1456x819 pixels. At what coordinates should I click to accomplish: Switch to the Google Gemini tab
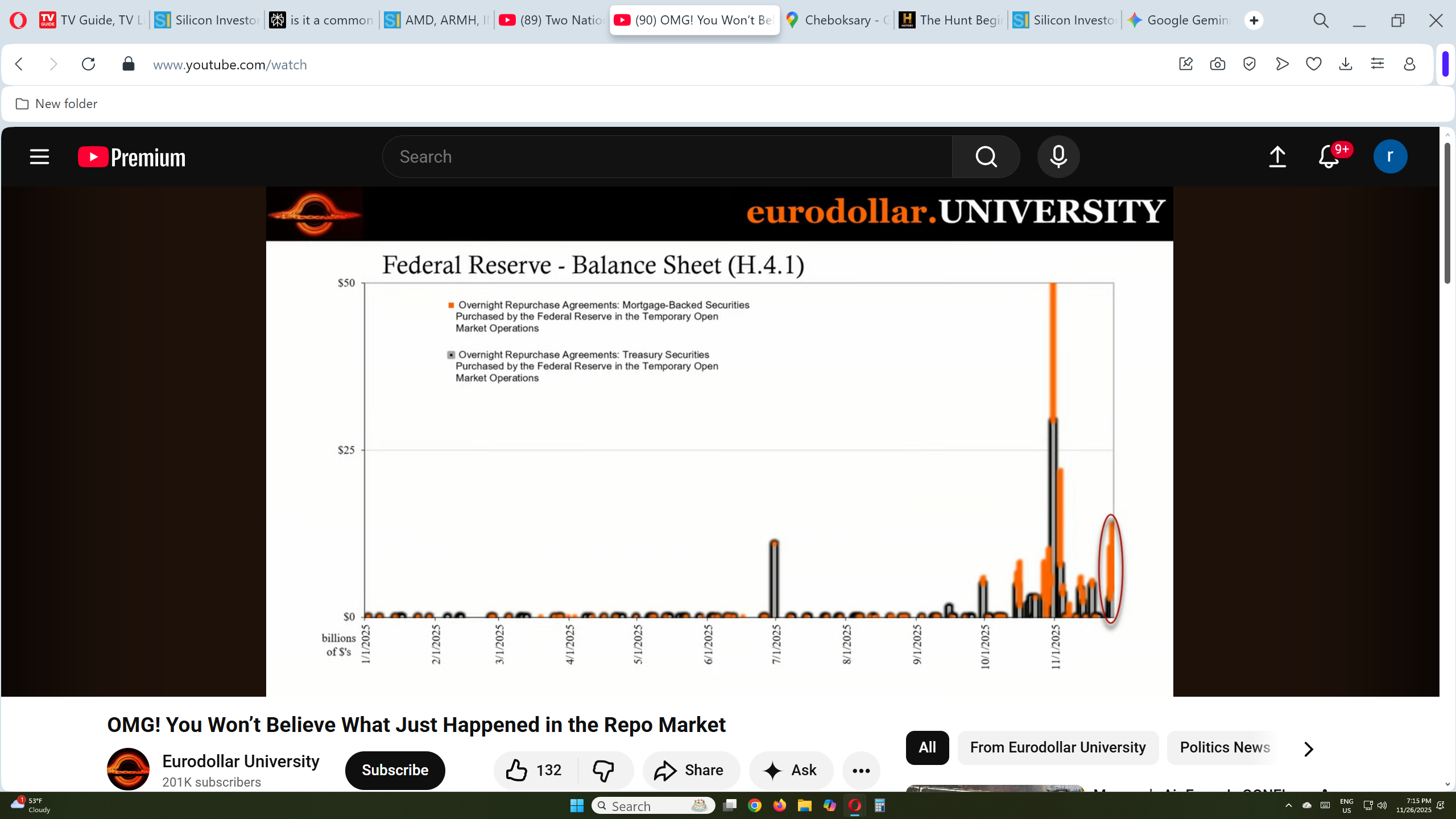1180,20
